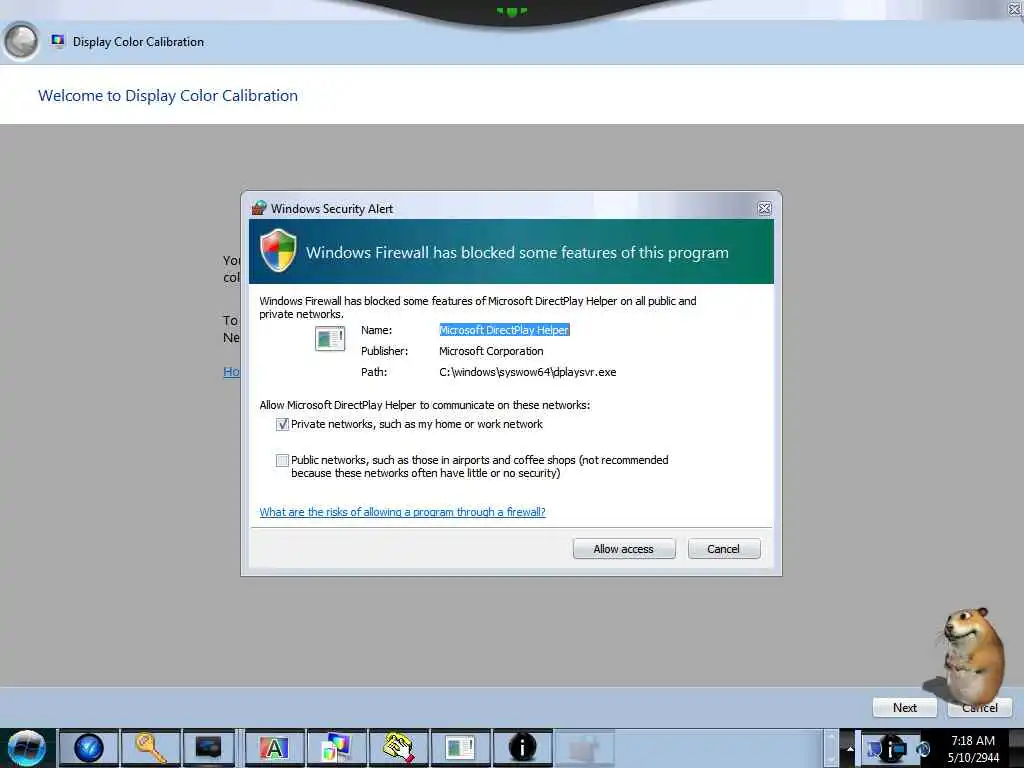Click Next in Display Color Calibration
This screenshot has width=1024, height=768.
tap(904, 707)
